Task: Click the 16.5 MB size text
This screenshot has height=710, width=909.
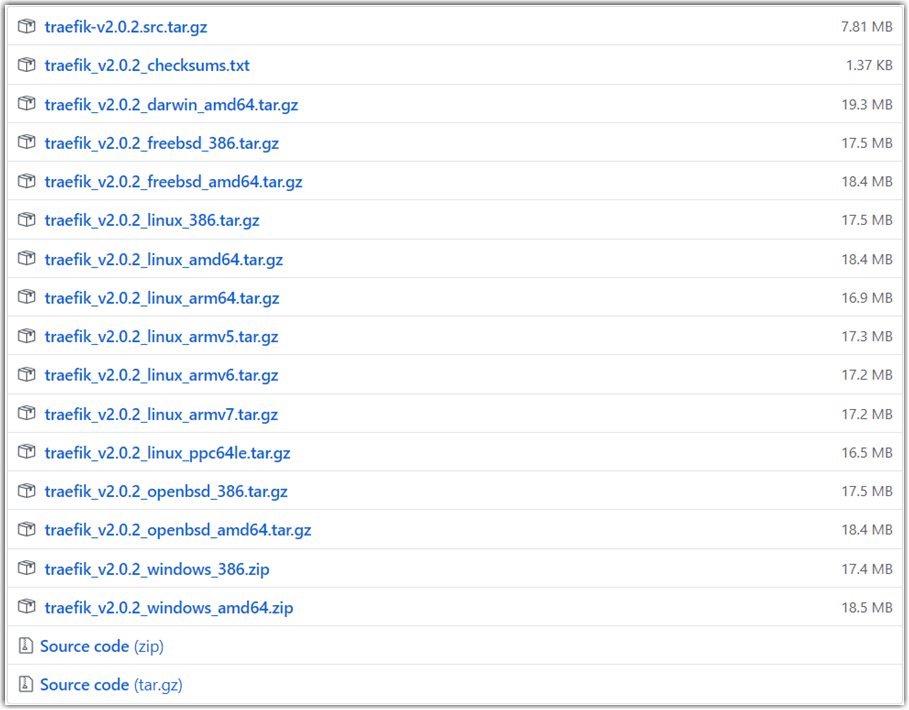Action: coord(867,453)
